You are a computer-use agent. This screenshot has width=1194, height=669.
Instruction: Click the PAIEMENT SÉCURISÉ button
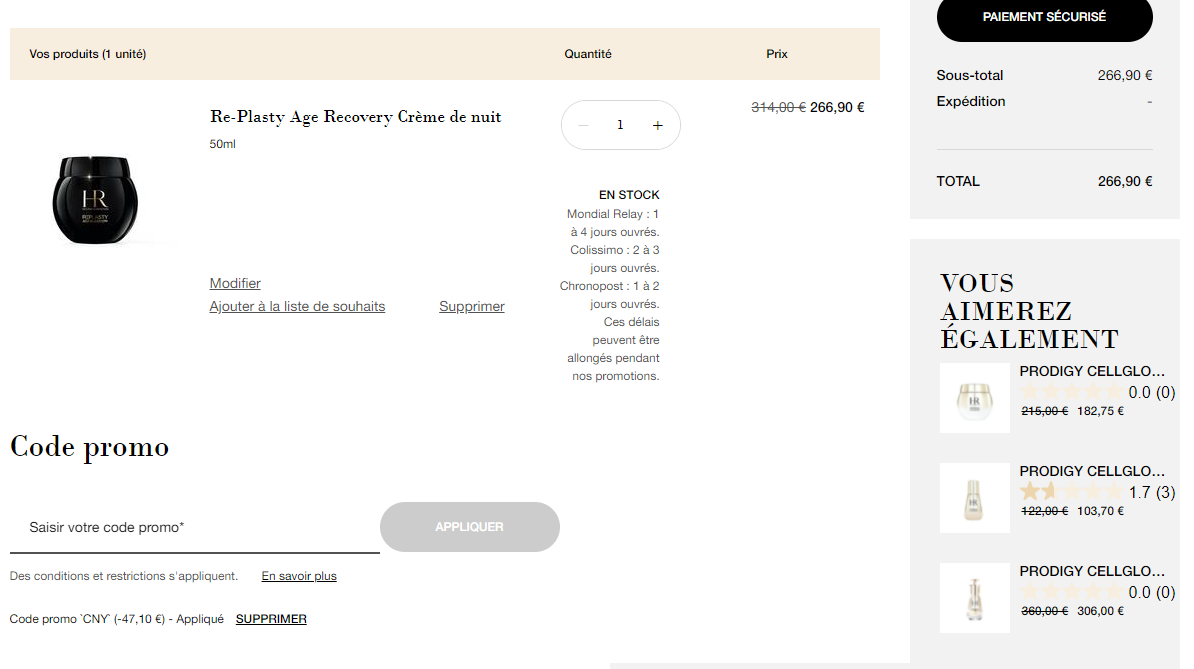coord(1044,18)
